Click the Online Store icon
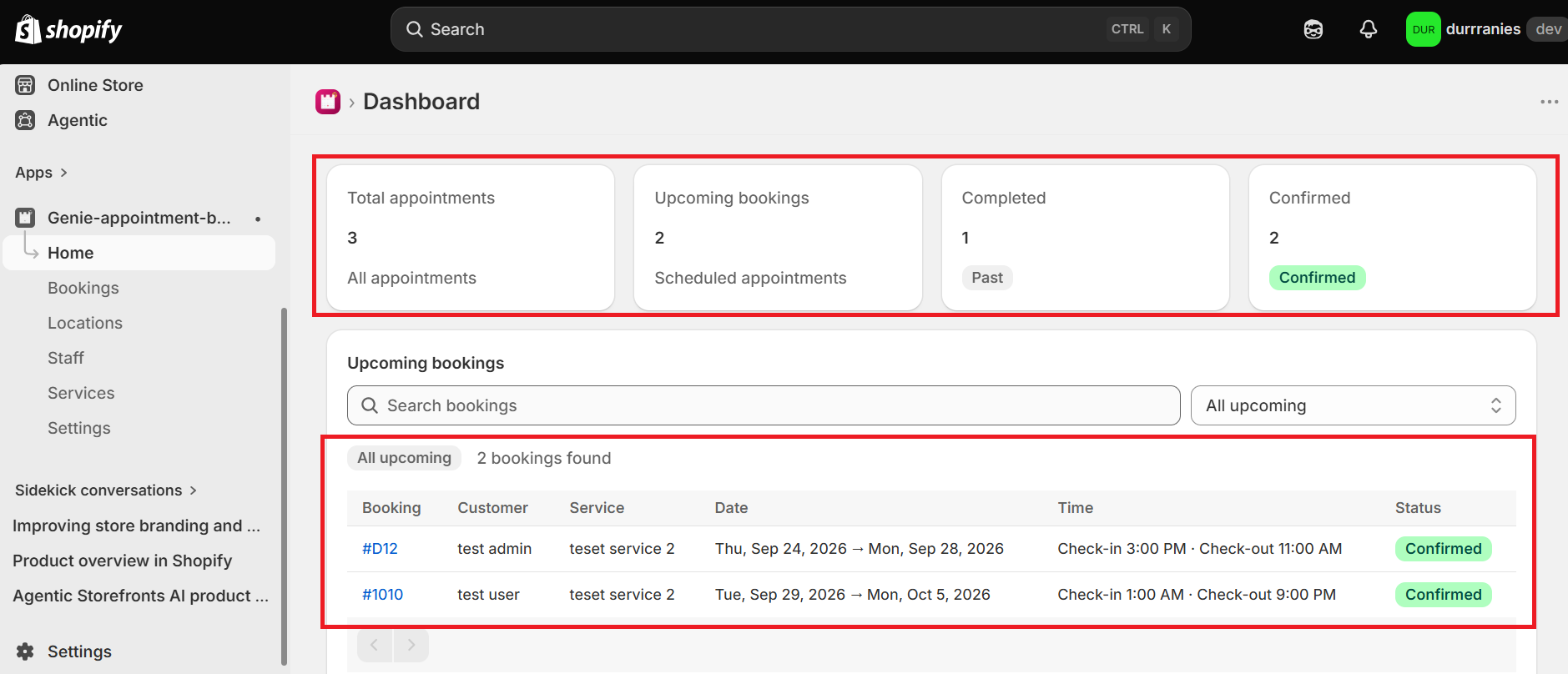Viewport: 1568px width, 674px height. [26, 85]
